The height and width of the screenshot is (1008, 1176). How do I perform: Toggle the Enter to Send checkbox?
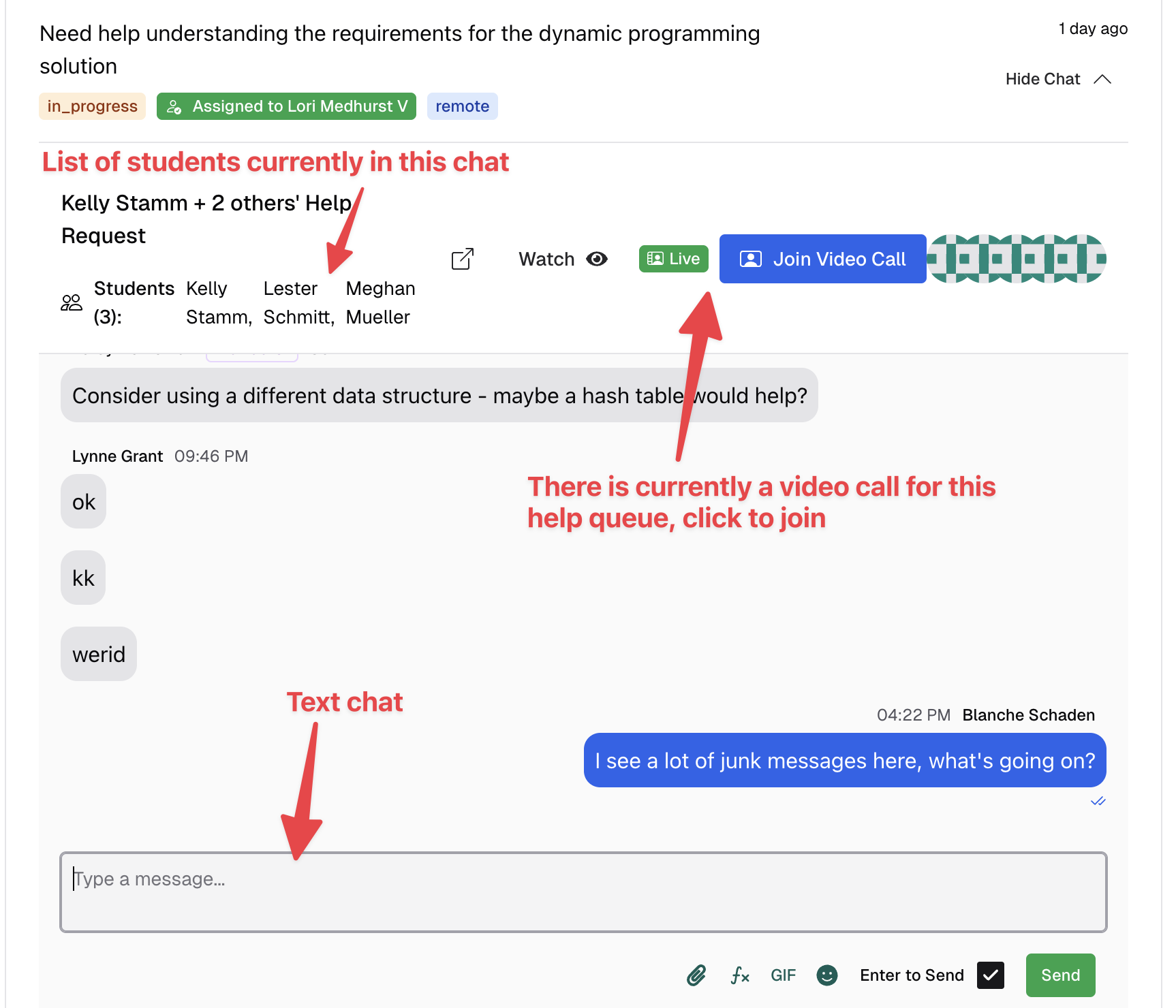(x=990, y=975)
